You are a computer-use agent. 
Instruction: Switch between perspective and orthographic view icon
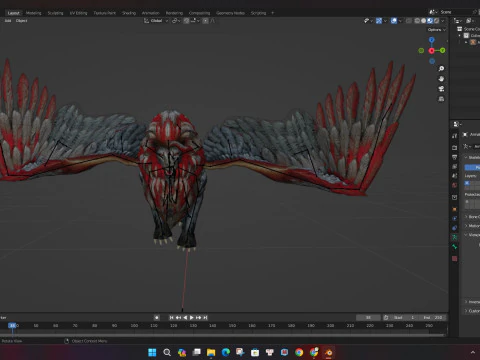coord(441,99)
